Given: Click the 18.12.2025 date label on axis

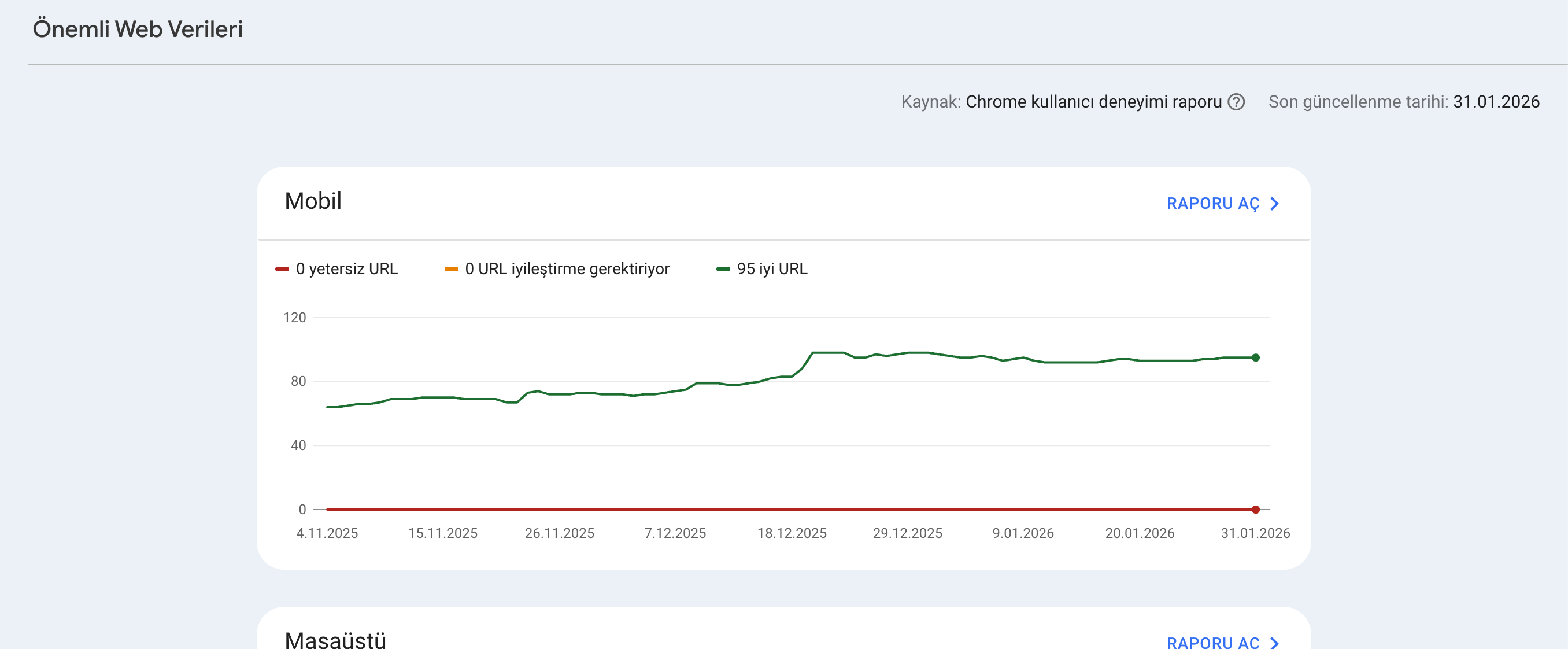Looking at the screenshot, I should point(792,533).
